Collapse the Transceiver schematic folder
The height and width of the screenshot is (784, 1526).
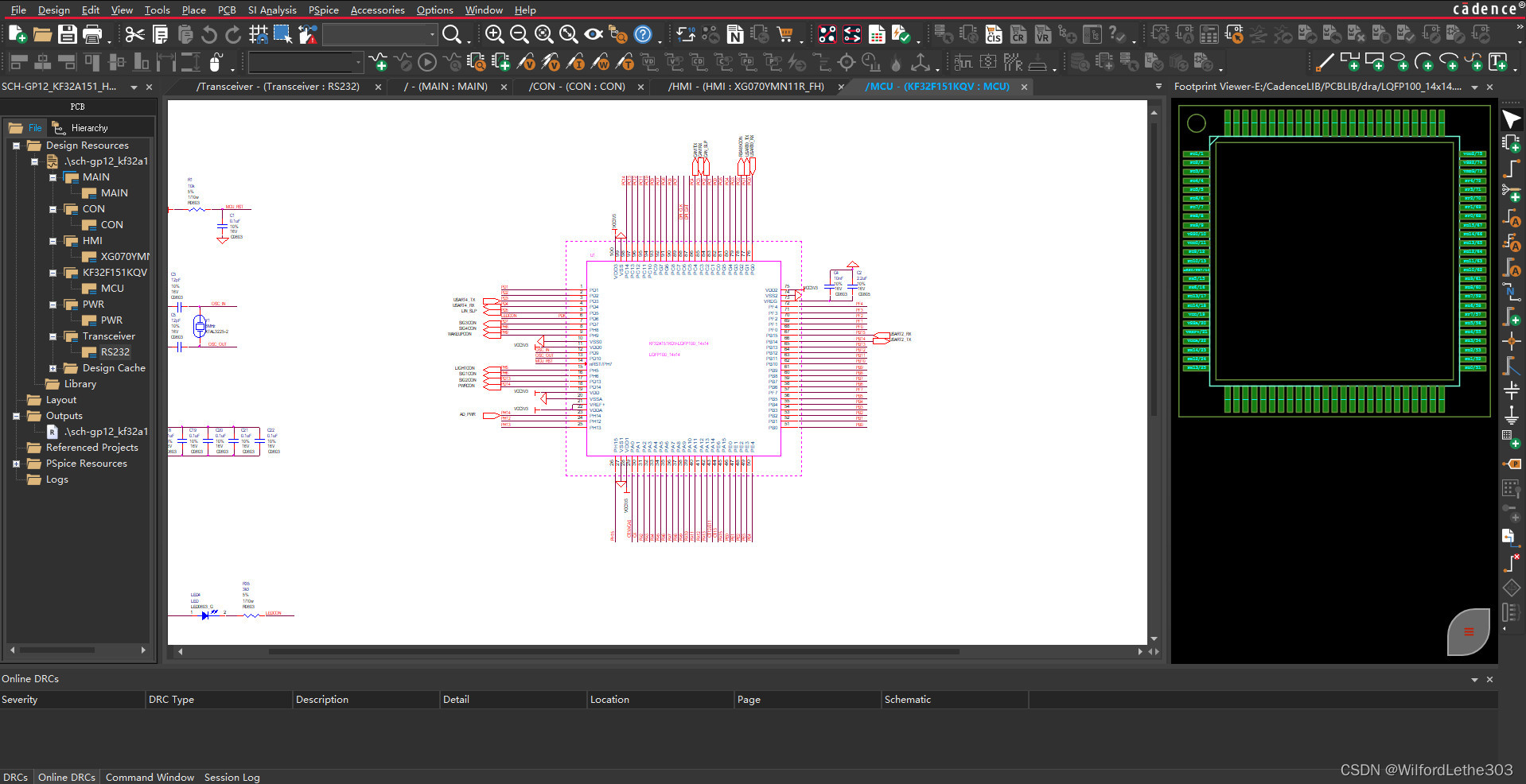pyautogui.click(x=53, y=336)
